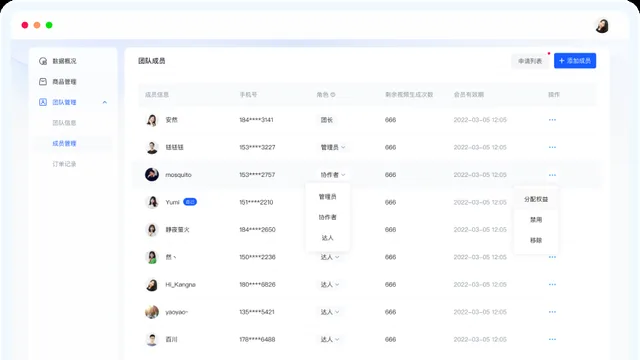Select 移除 from the actions menu
Screen dimensions: 640x360
click(x=536, y=240)
